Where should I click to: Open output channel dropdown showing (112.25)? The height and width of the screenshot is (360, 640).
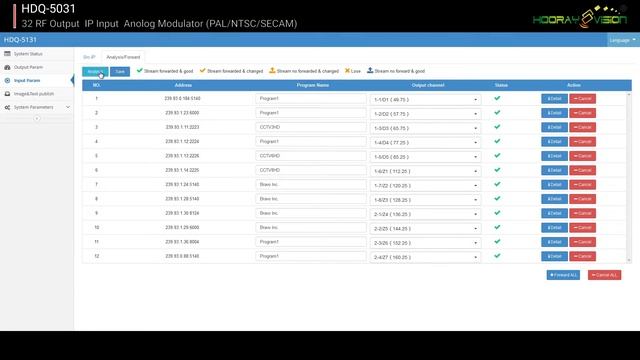click(425, 171)
